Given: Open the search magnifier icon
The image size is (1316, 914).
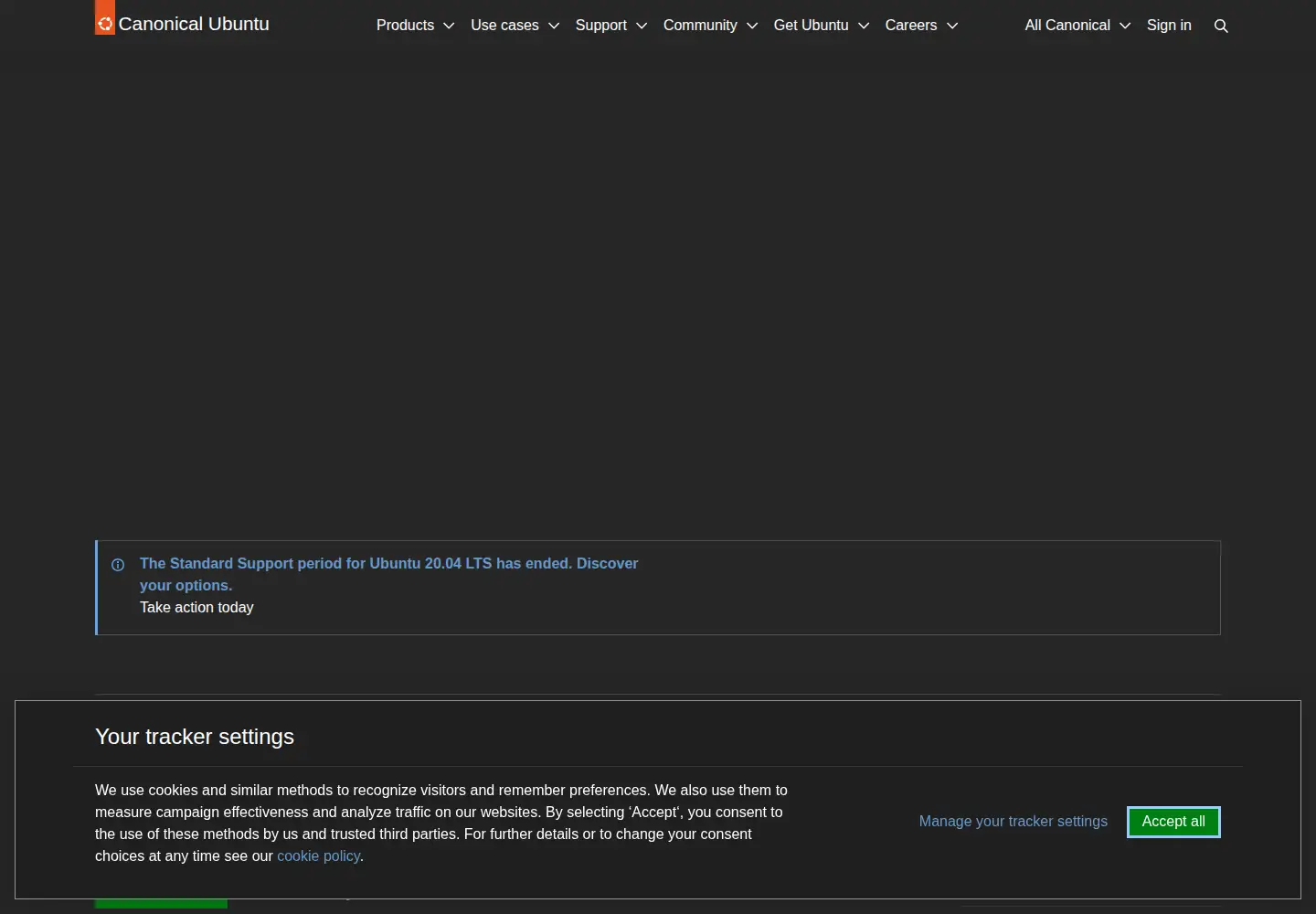Looking at the screenshot, I should [x=1221, y=26].
